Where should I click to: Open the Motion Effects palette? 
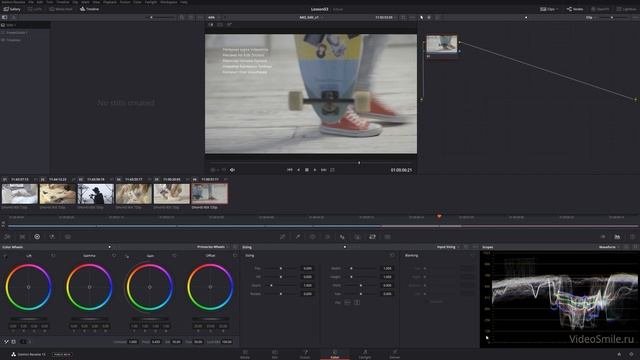[68, 237]
